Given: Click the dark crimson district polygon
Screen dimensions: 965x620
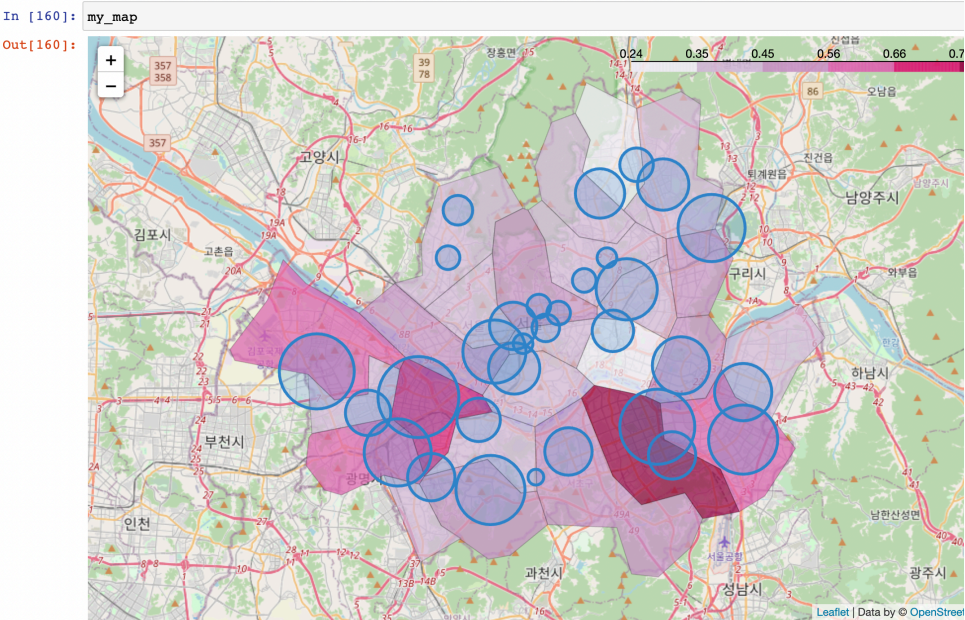Looking at the screenshot, I should pyautogui.click(x=646, y=449).
